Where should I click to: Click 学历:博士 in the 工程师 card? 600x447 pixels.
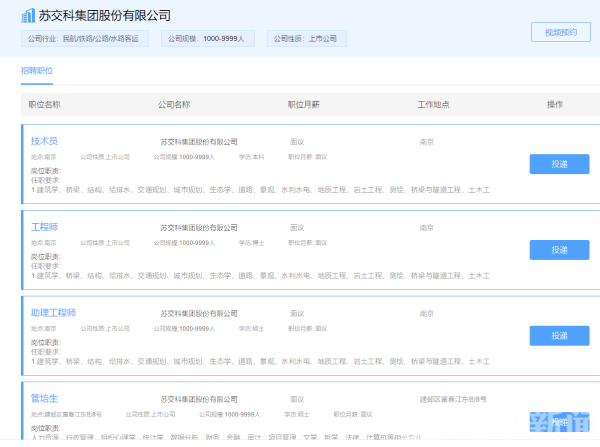pyautogui.click(x=251, y=243)
